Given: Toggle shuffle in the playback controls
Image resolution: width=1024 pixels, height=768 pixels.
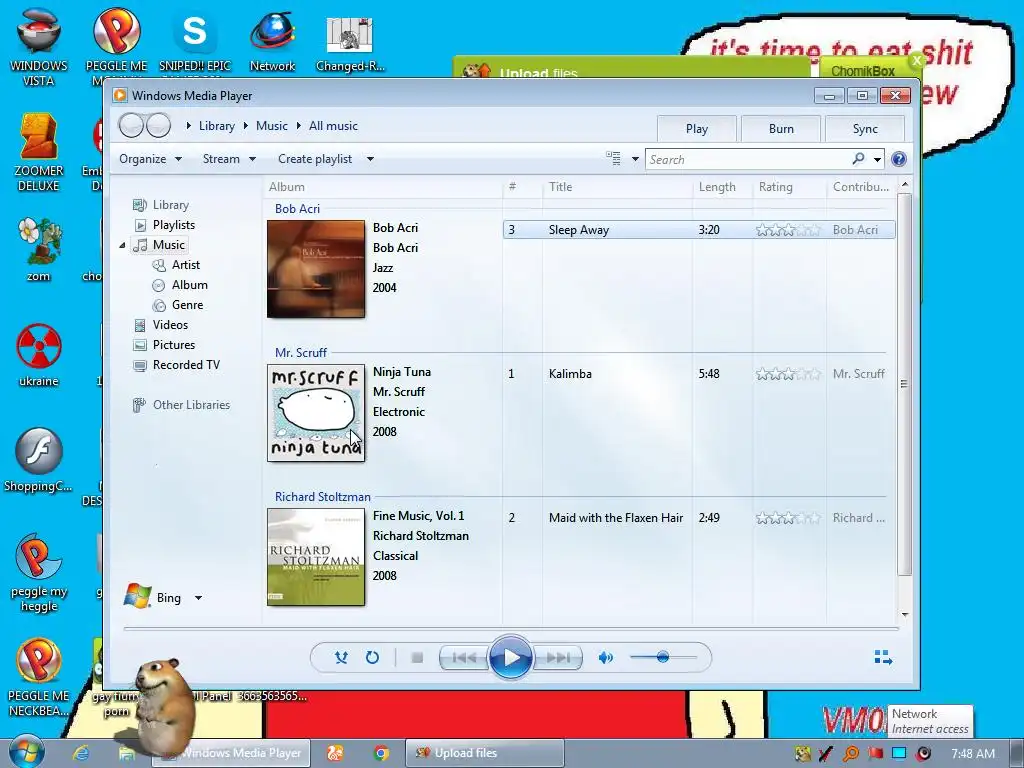Looking at the screenshot, I should (x=341, y=658).
